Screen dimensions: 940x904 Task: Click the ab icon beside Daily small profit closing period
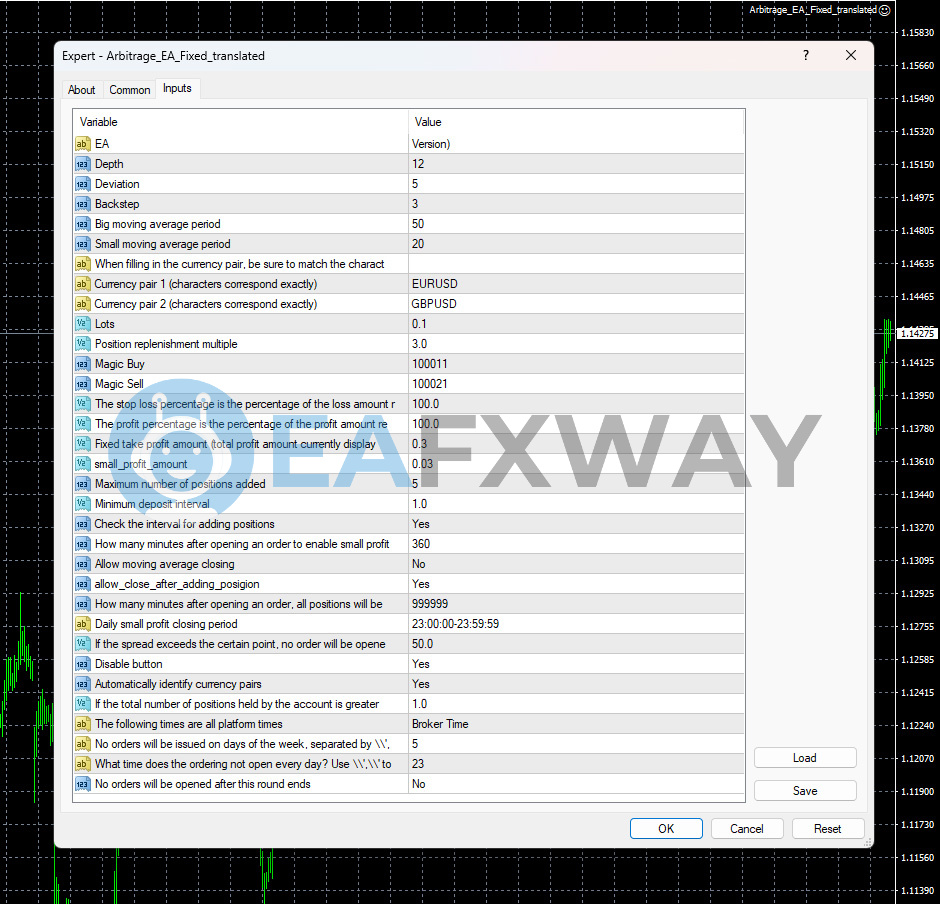(x=82, y=624)
